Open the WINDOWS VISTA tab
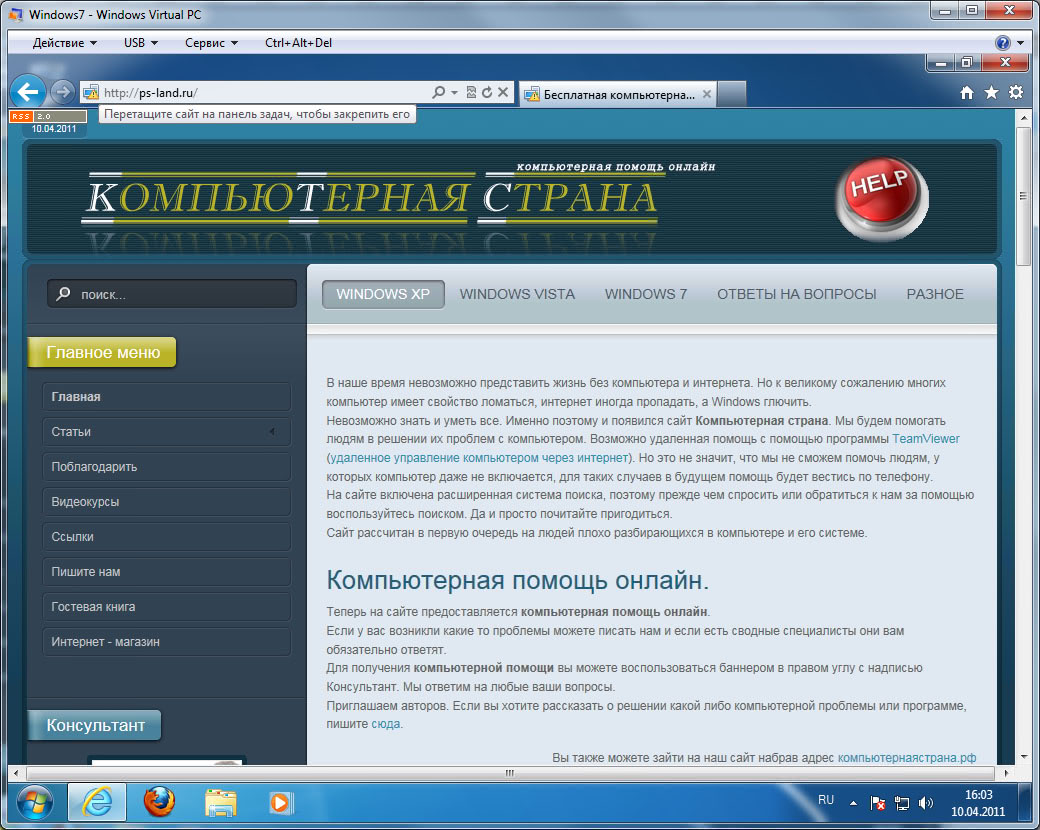This screenshot has width=1040, height=830. coord(517,294)
